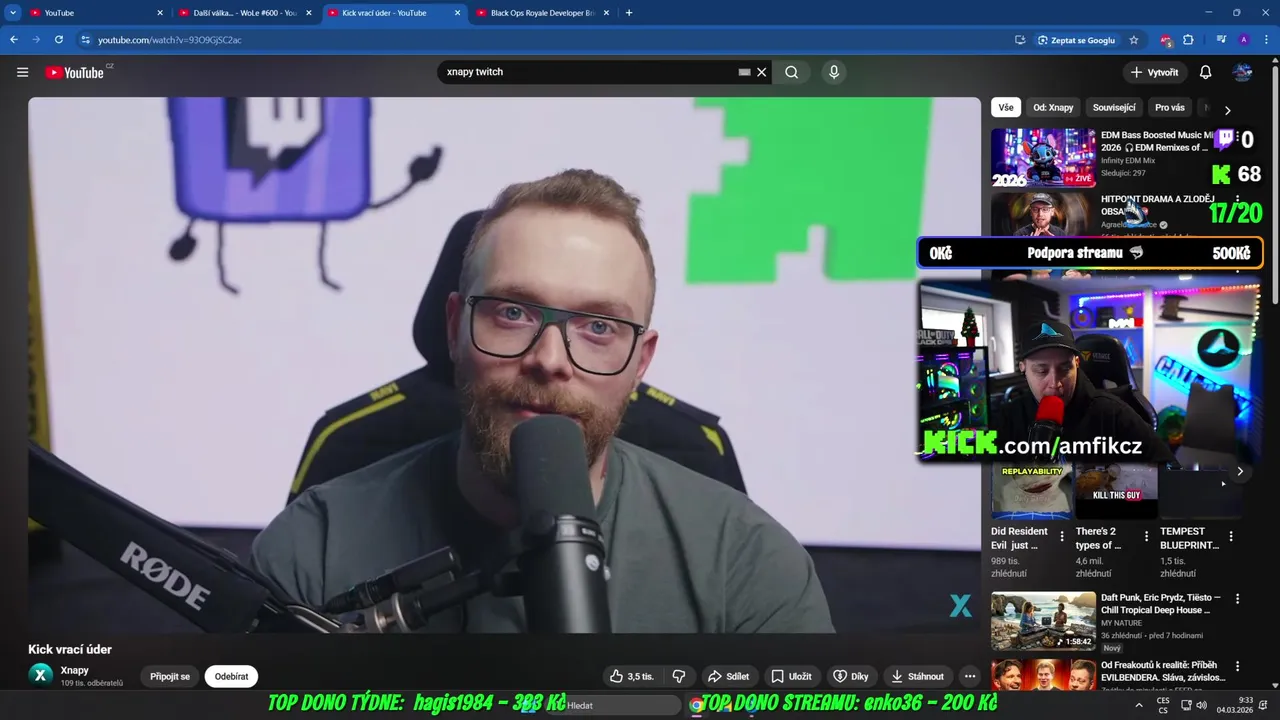
Task: Open the 'Od Freakoutů k realitě' video title
Action: [1162, 671]
